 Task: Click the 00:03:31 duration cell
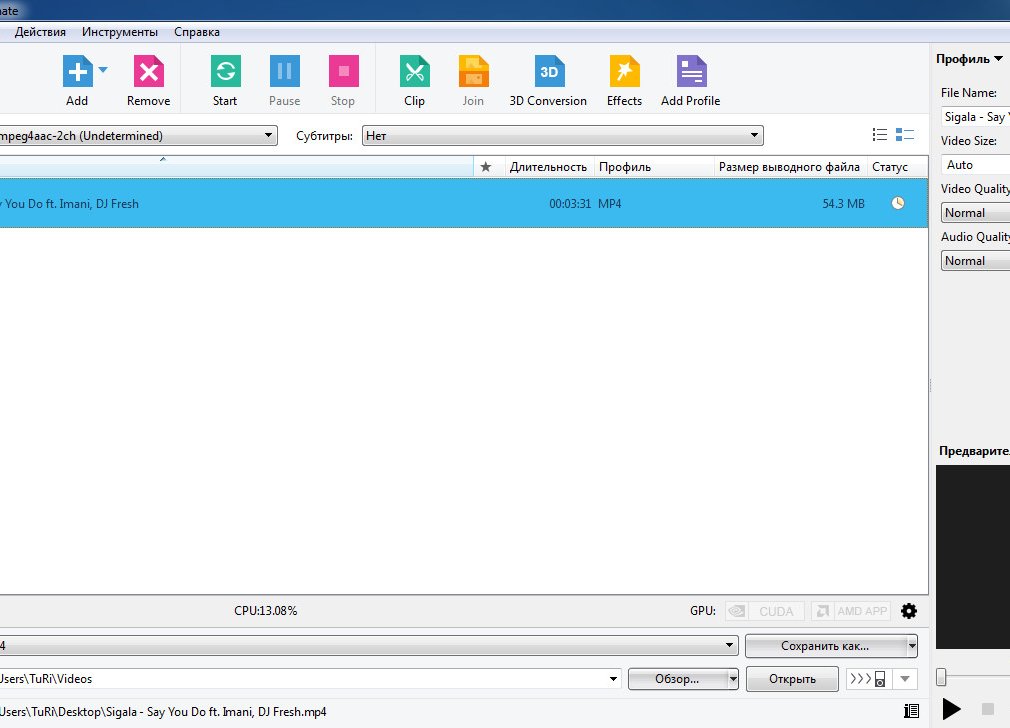click(x=570, y=204)
